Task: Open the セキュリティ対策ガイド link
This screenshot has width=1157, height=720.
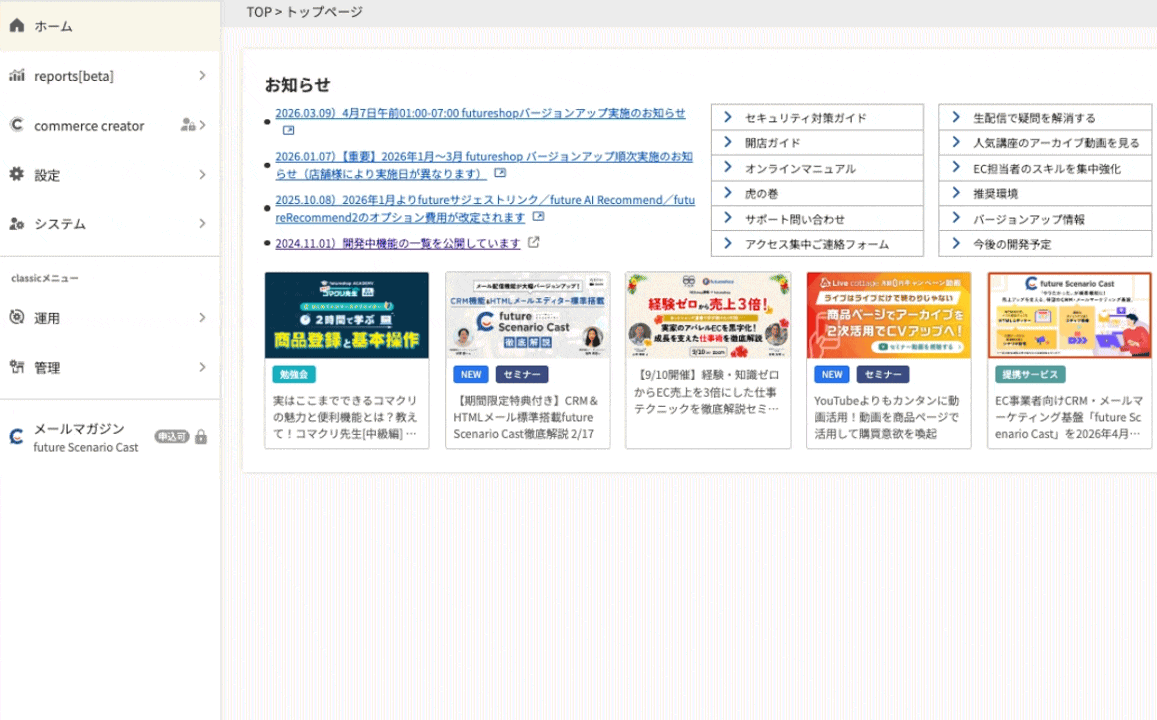Action: (x=805, y=118)
